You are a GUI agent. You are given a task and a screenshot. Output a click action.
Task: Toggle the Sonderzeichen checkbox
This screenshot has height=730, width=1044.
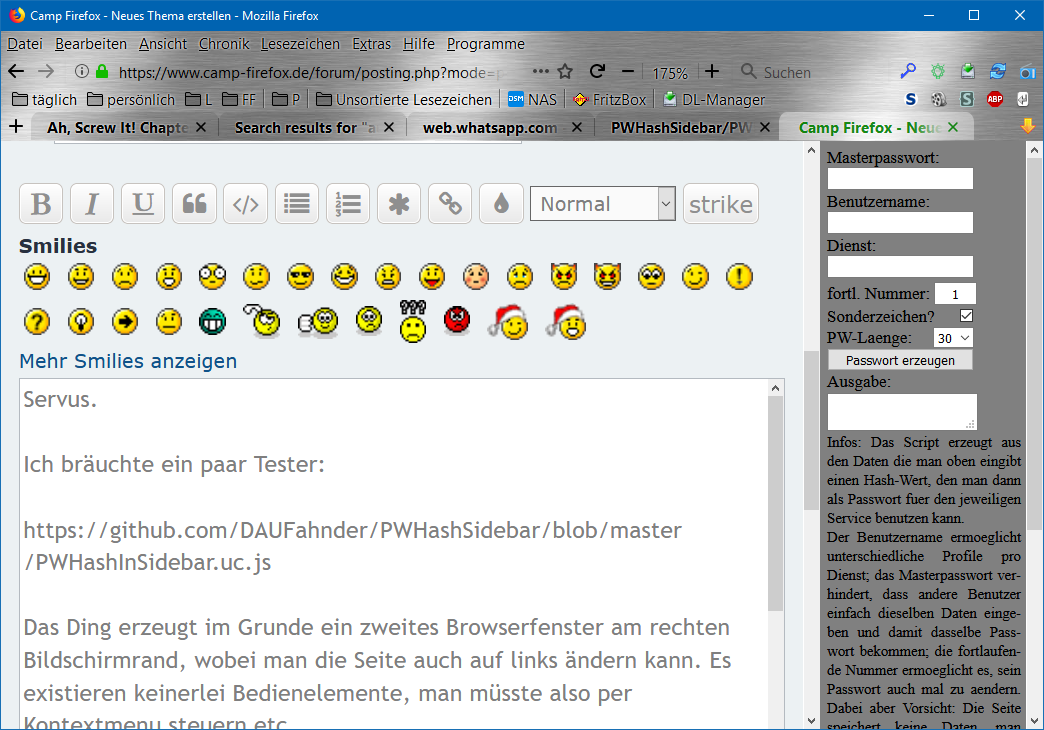click(966, 316)
